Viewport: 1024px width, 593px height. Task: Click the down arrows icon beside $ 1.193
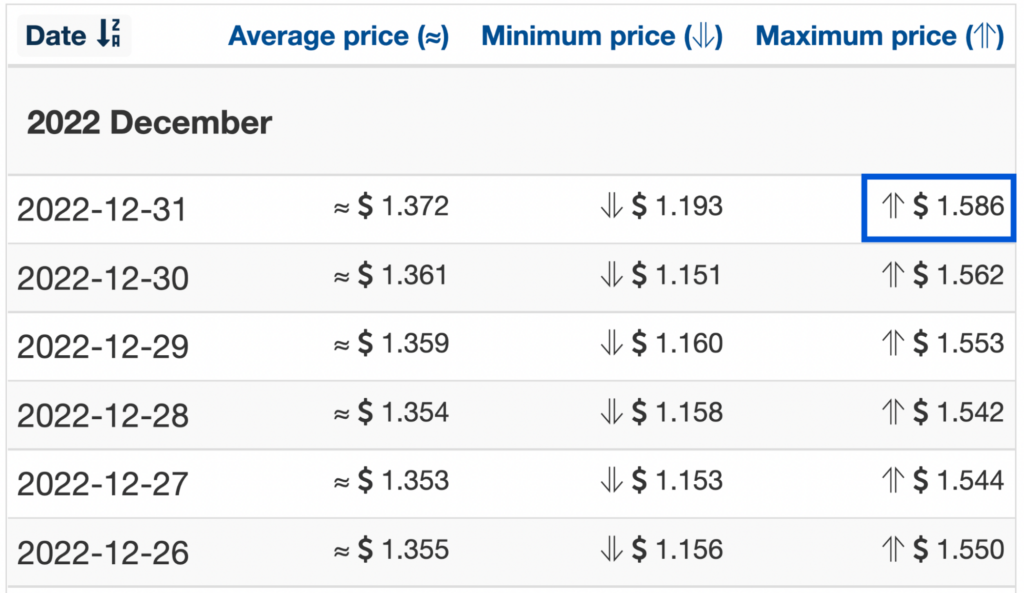coord(611,206)
